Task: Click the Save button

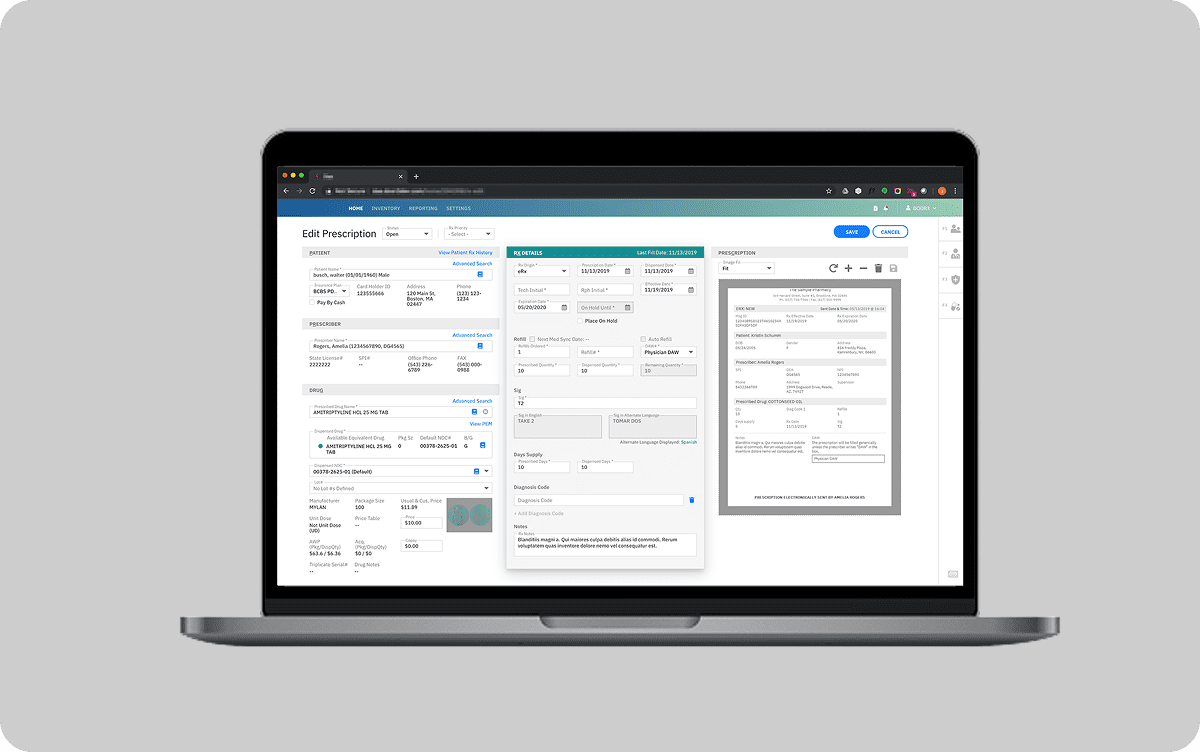Action: click(851, 232)
